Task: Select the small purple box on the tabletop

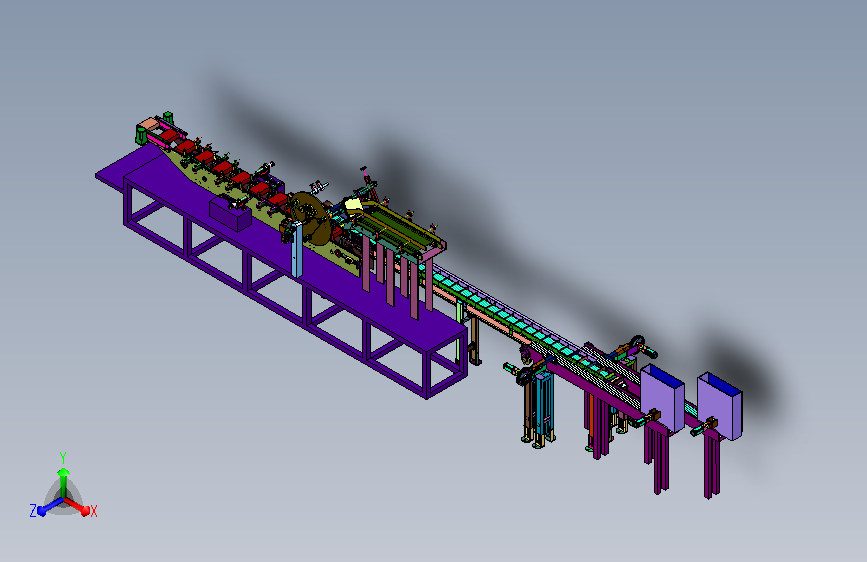Action: pos(231,215)
